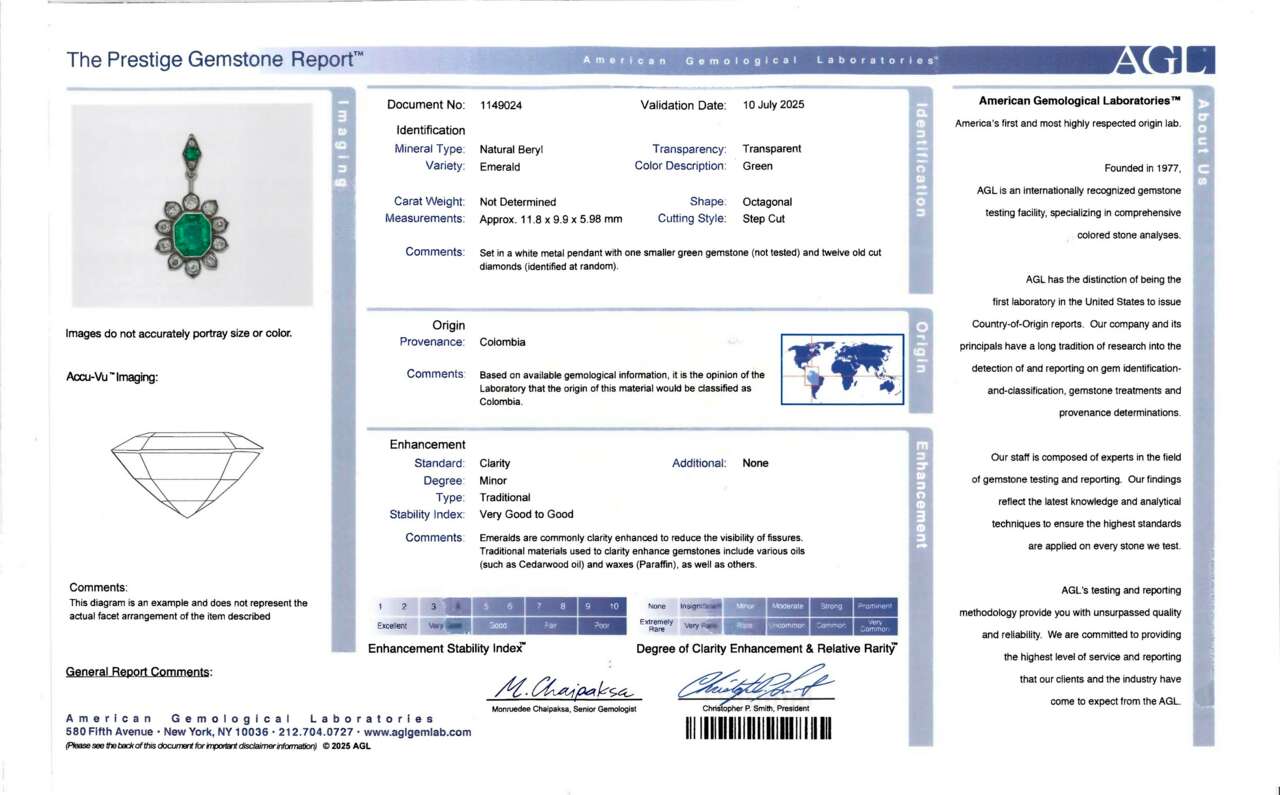Click the 'None' clarity enhancement cell
1280x795 pixels.
[x=657, y=606]
